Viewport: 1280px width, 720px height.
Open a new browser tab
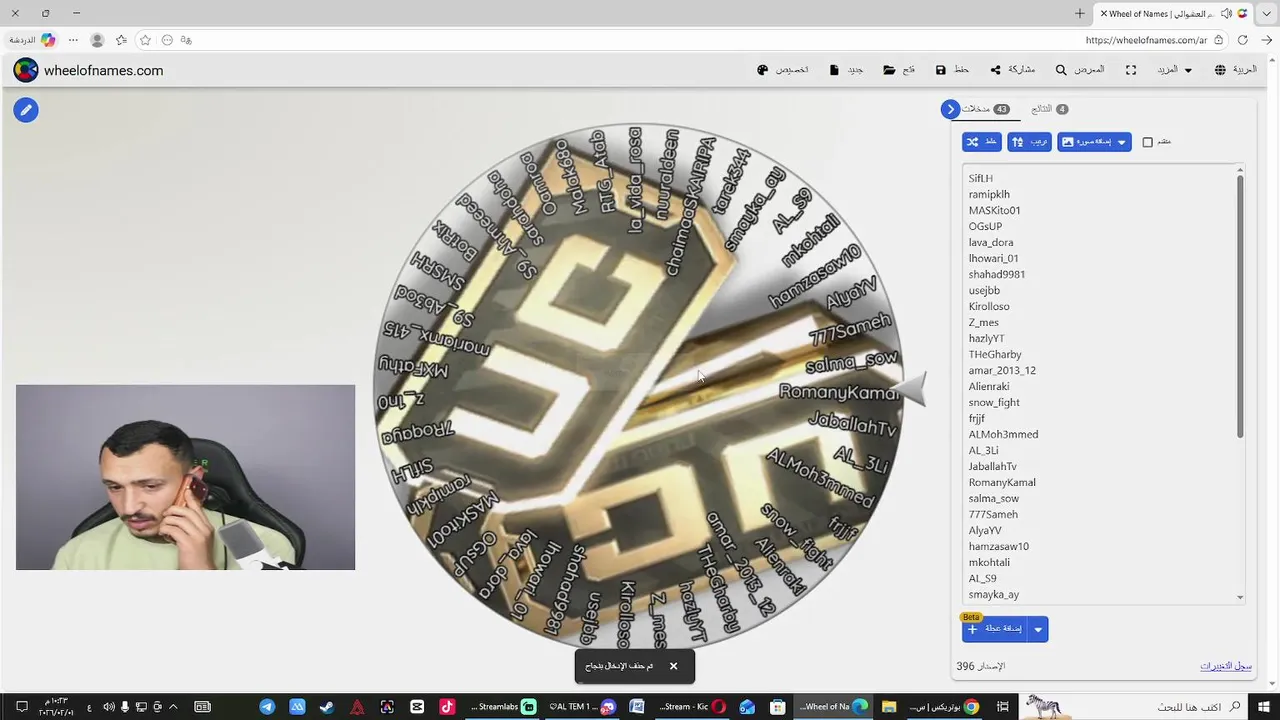1080,13
